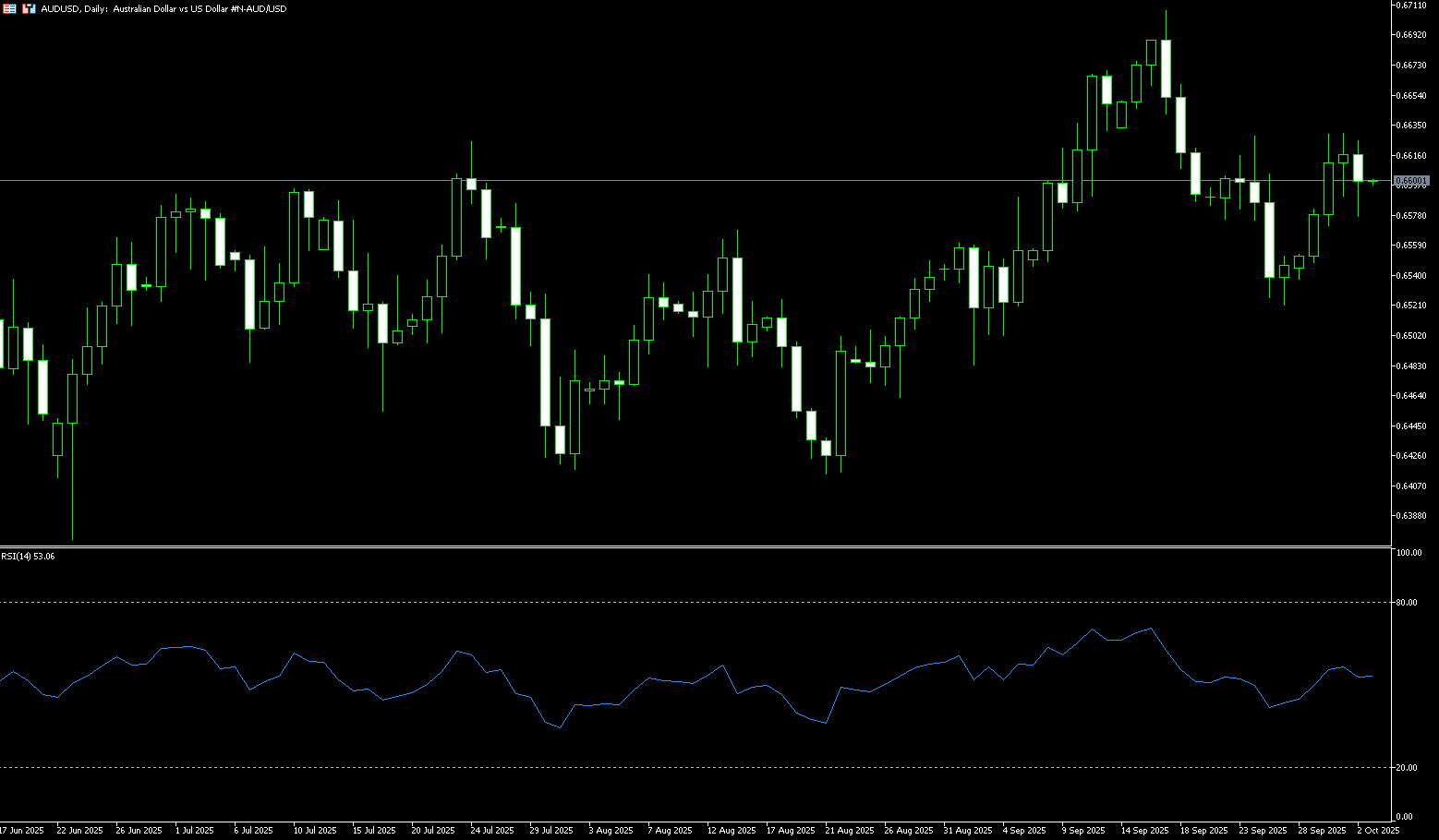Click the 0.63880 label on the price scale
This screenshot has width=1439, height=840.
[1411, 516]
